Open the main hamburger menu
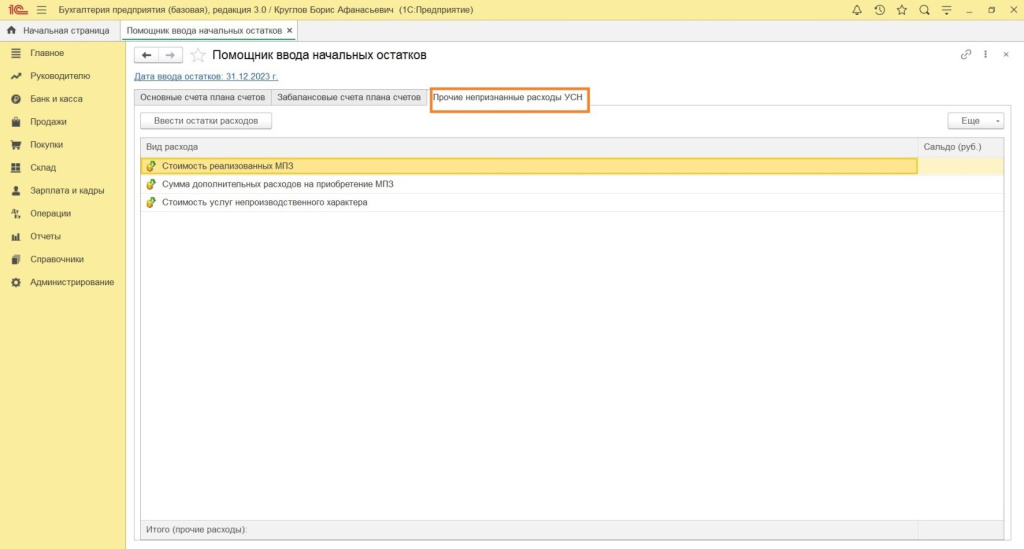Screen dimensions: 1024x549 click(x=41, y=10)
